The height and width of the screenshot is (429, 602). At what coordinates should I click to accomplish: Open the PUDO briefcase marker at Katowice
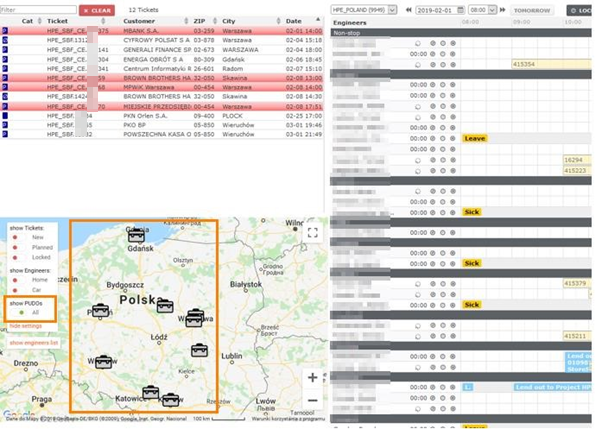[x=150, y=392]
